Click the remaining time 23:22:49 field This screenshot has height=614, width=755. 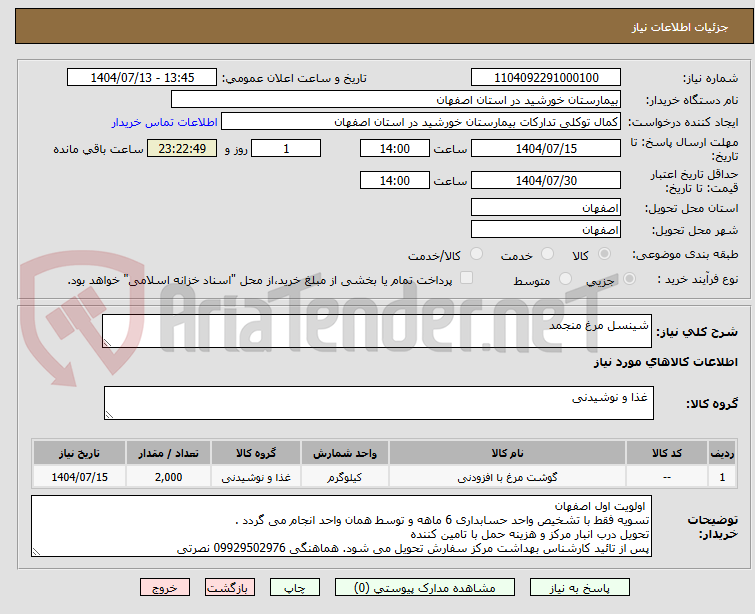[182, 148]
